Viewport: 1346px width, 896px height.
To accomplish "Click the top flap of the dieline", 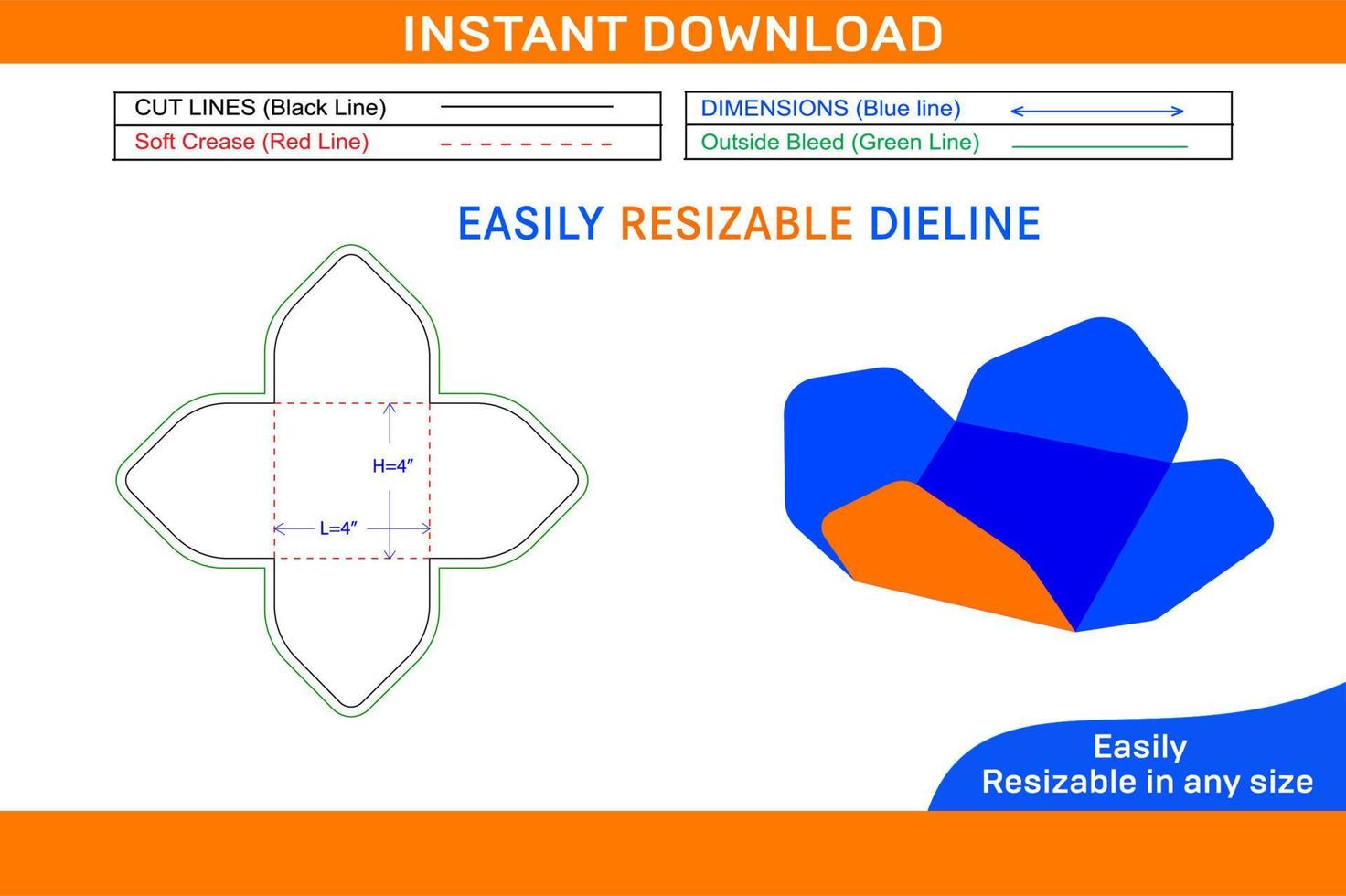I will (x=352, y=327).
